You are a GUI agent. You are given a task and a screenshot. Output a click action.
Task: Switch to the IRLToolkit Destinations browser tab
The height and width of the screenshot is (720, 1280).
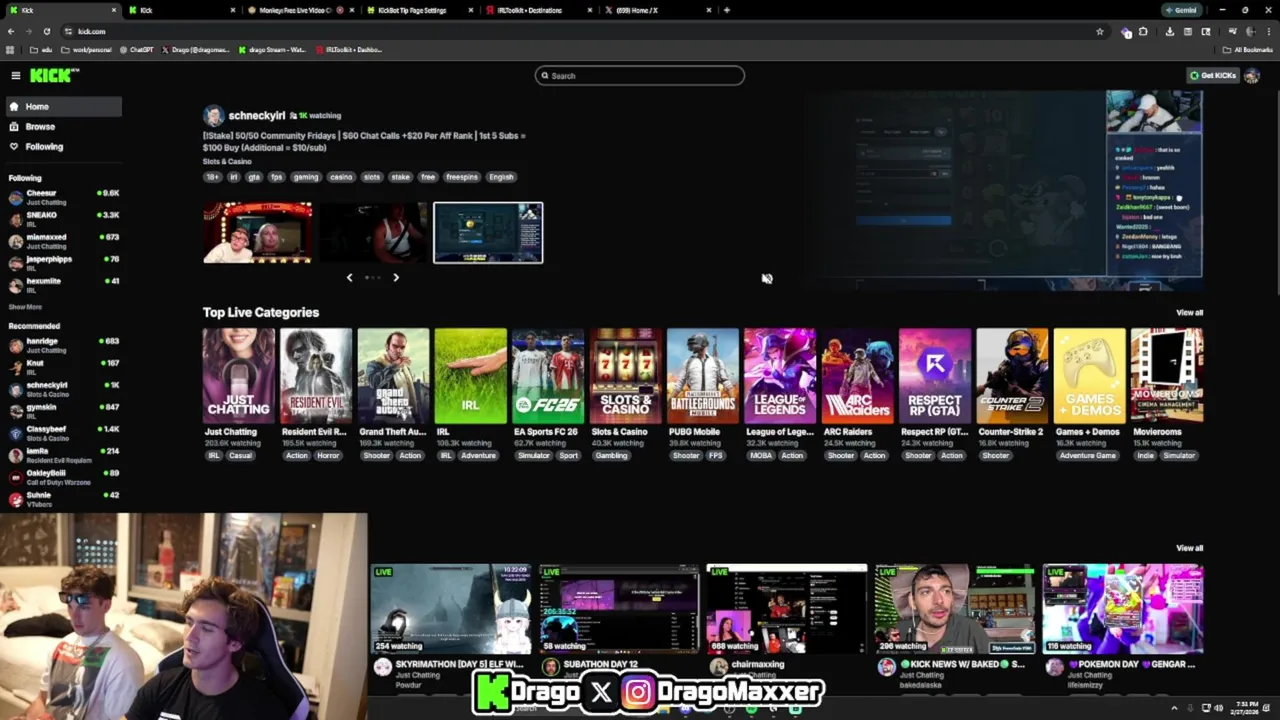(538, 10)
